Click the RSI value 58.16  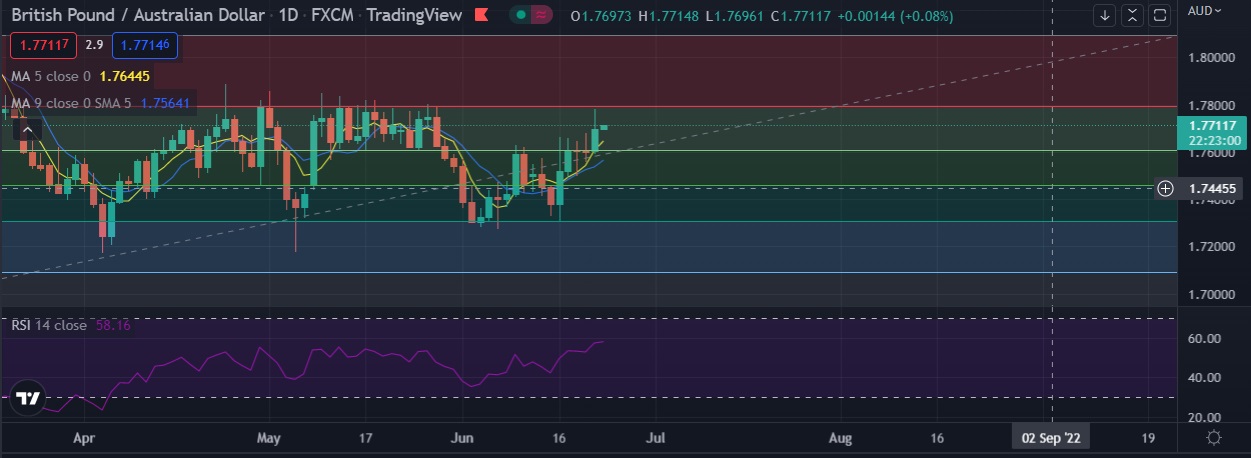click(113, 325)
